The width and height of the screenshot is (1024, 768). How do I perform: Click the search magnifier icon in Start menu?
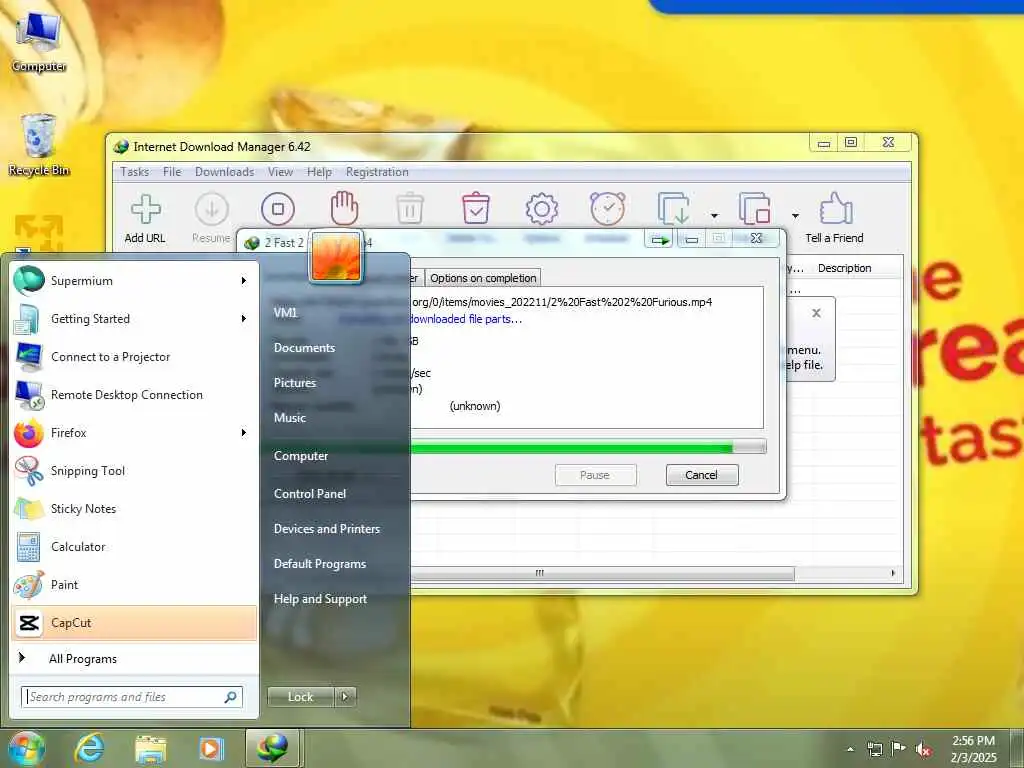[x=230, y=697]
